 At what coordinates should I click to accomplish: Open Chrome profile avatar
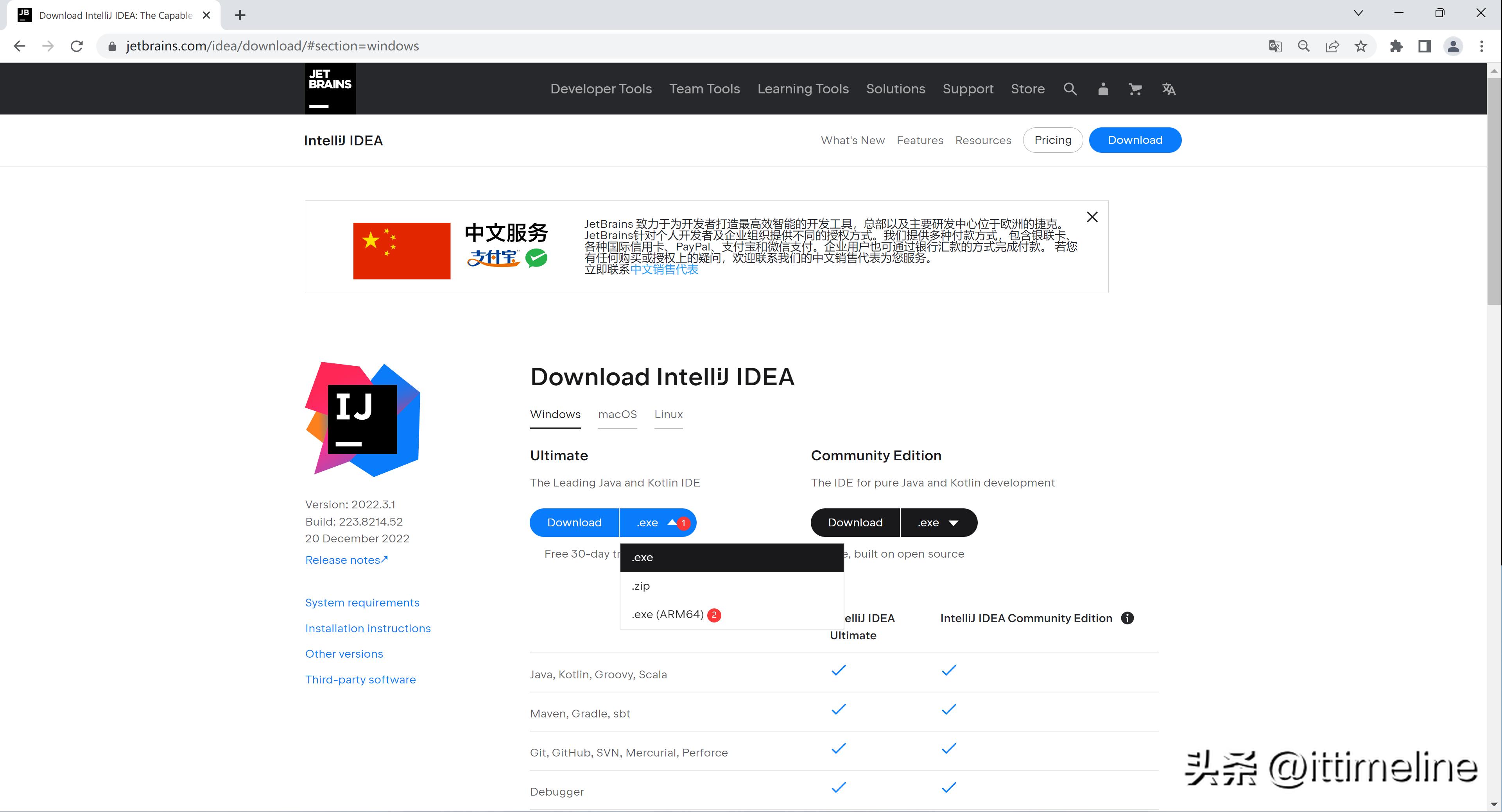[x=1453, y=46]
